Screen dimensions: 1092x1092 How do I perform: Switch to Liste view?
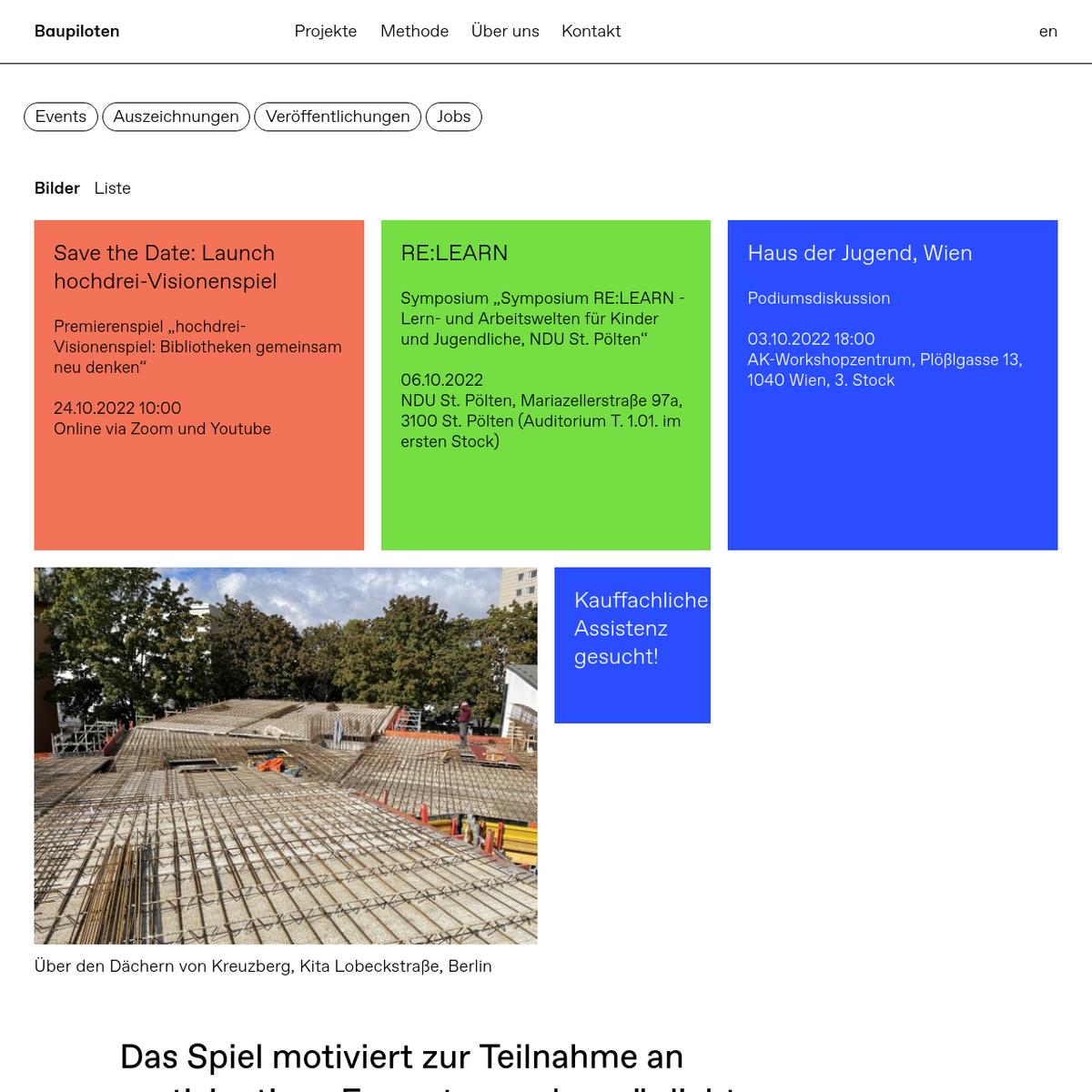[x=112, y=188]
